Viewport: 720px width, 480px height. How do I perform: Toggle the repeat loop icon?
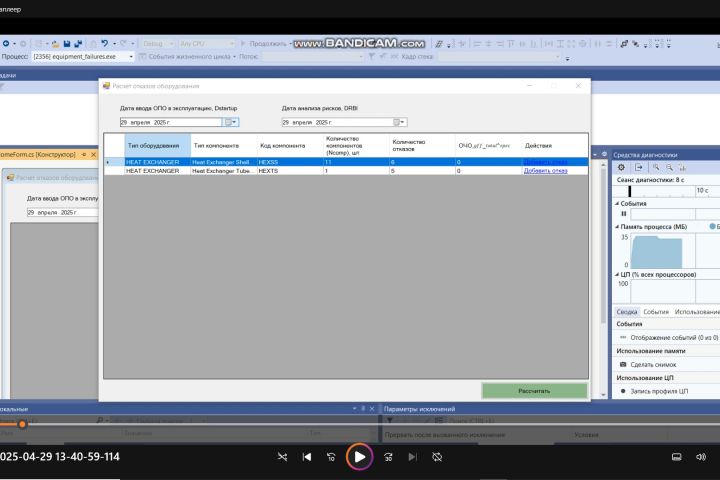point(437,457)
